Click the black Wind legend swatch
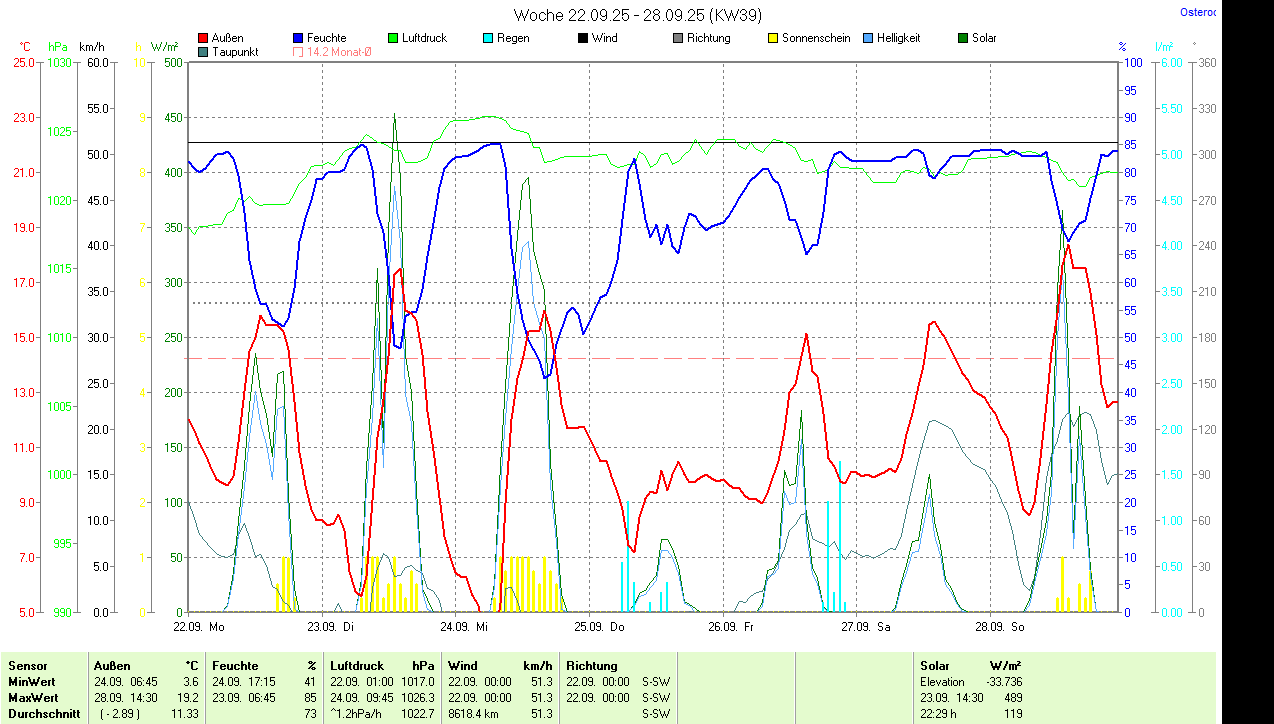This screenshot has height=724, width=1274. coord(582,38)
